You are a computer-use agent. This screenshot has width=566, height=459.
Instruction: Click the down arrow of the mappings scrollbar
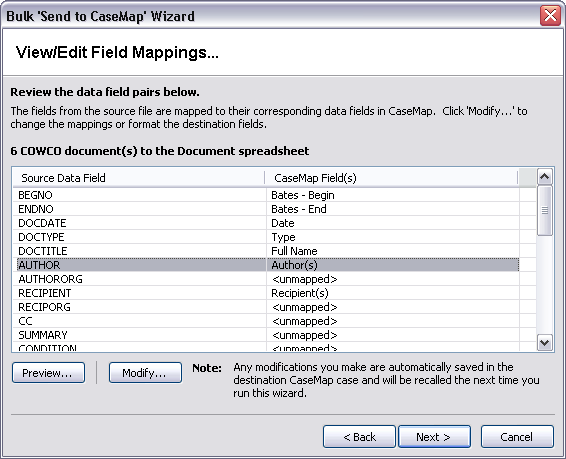544,342
